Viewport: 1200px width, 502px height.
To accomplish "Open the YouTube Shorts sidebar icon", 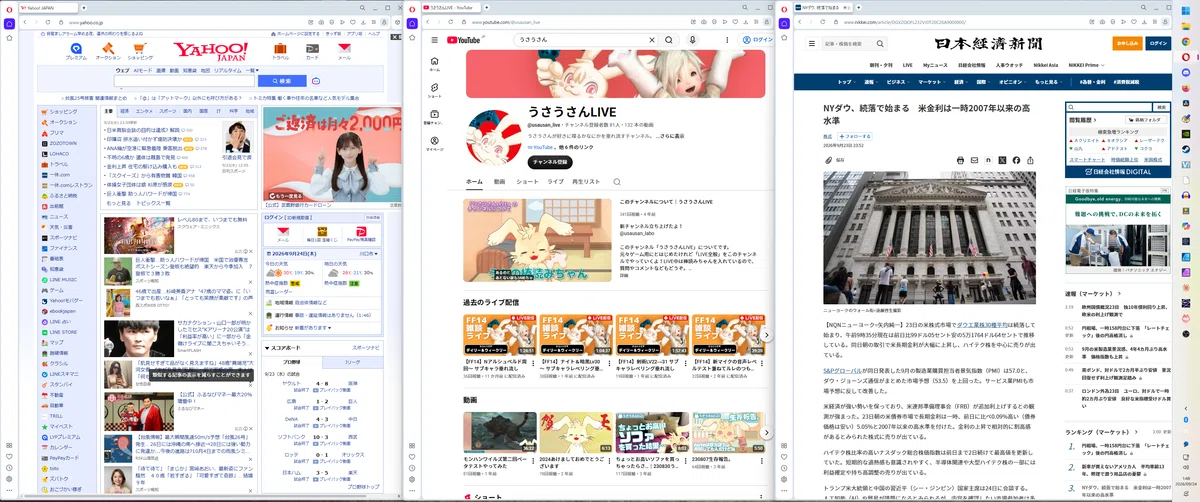I will pyautogui.click(x=434, y=90).
